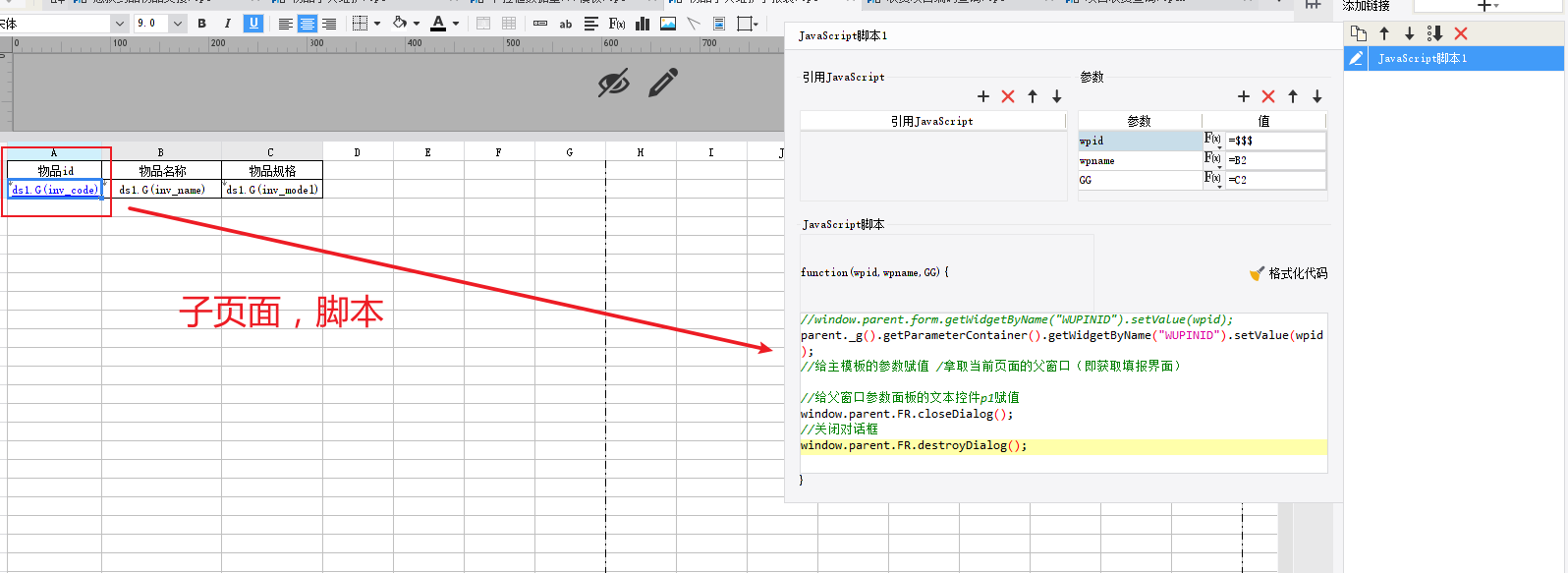The width and height of the screenshot is (1568, 573).
Task: Expand the fill color dropdown arrow
Action: 417,24
